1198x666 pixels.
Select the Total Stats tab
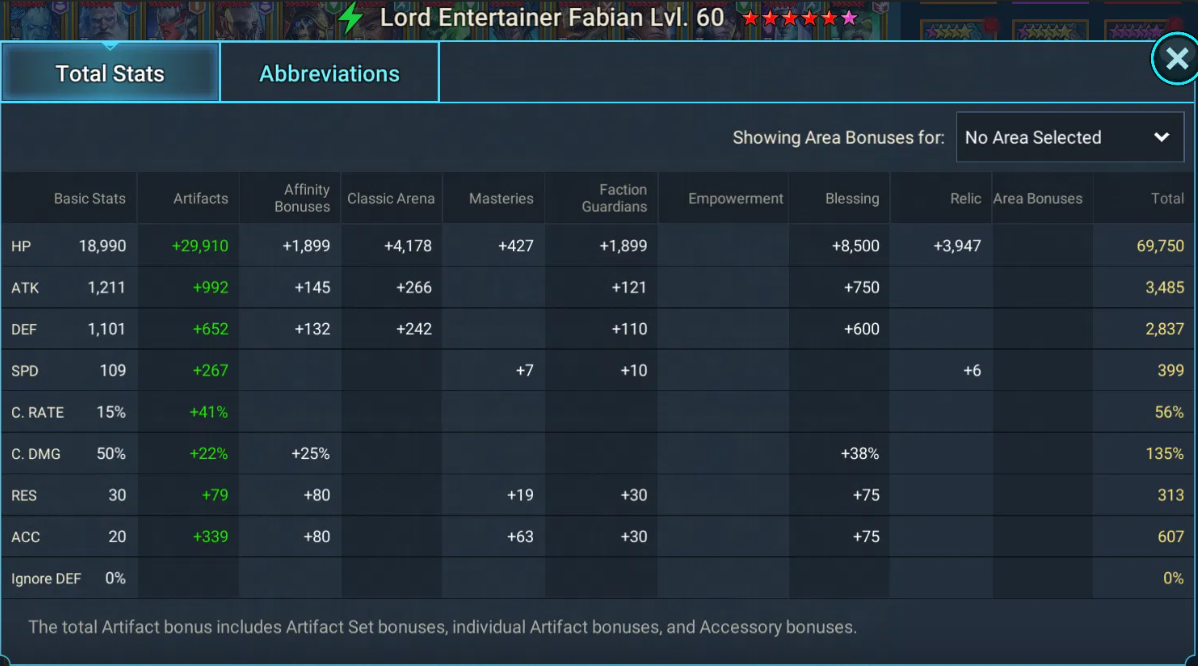(x=110, y=73)
